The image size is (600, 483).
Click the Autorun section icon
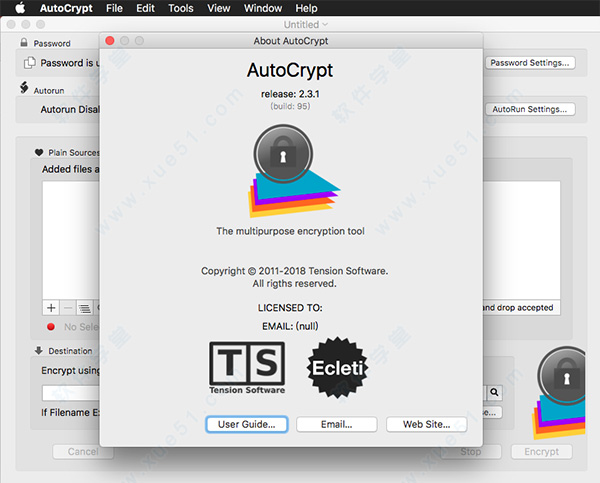coord(24,87)
